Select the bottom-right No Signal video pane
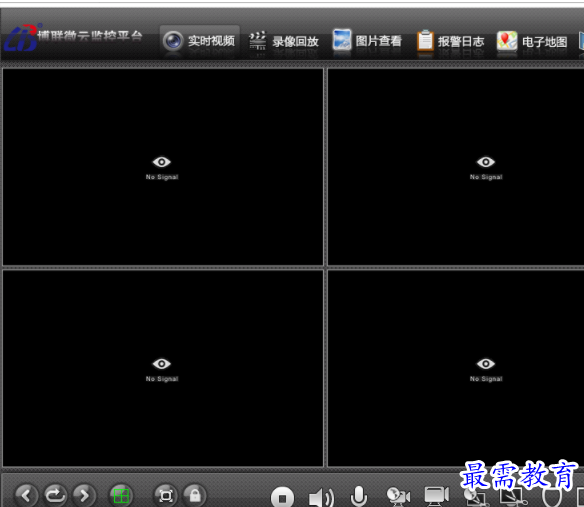Screen dimensions: 584x507 (456, 368)
